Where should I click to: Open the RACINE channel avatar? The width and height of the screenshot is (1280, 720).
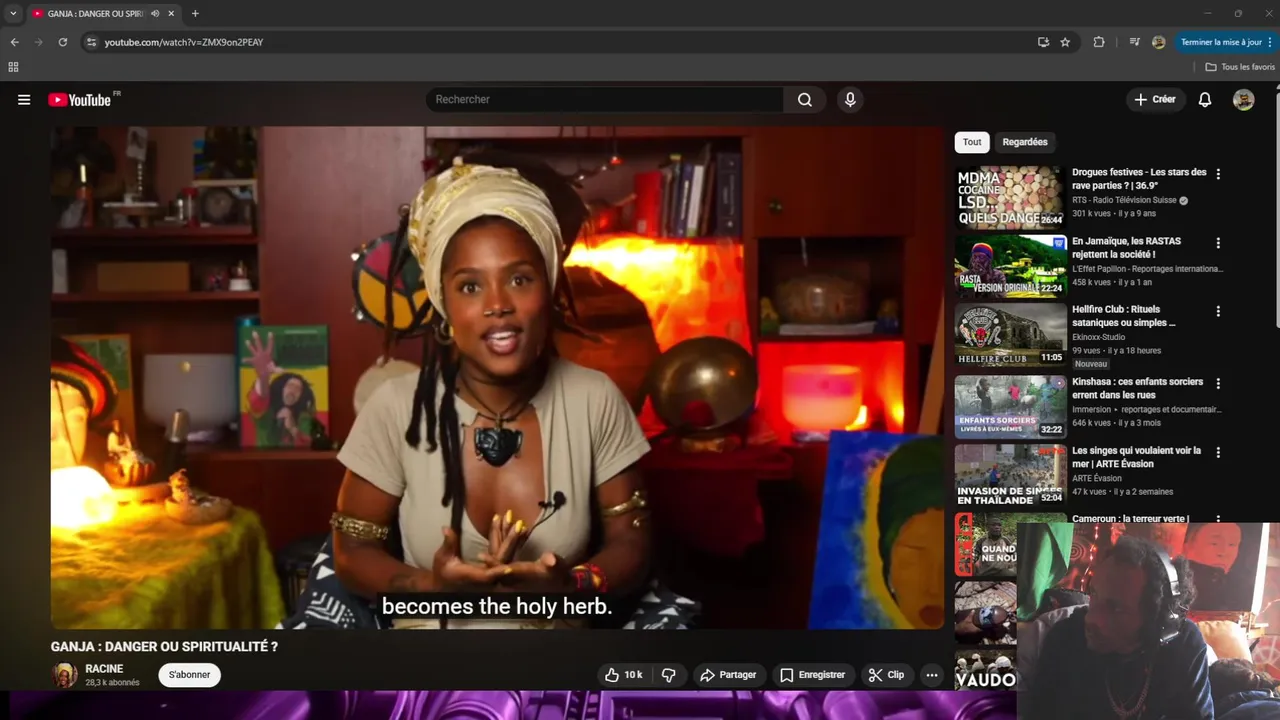click(65, 675)
